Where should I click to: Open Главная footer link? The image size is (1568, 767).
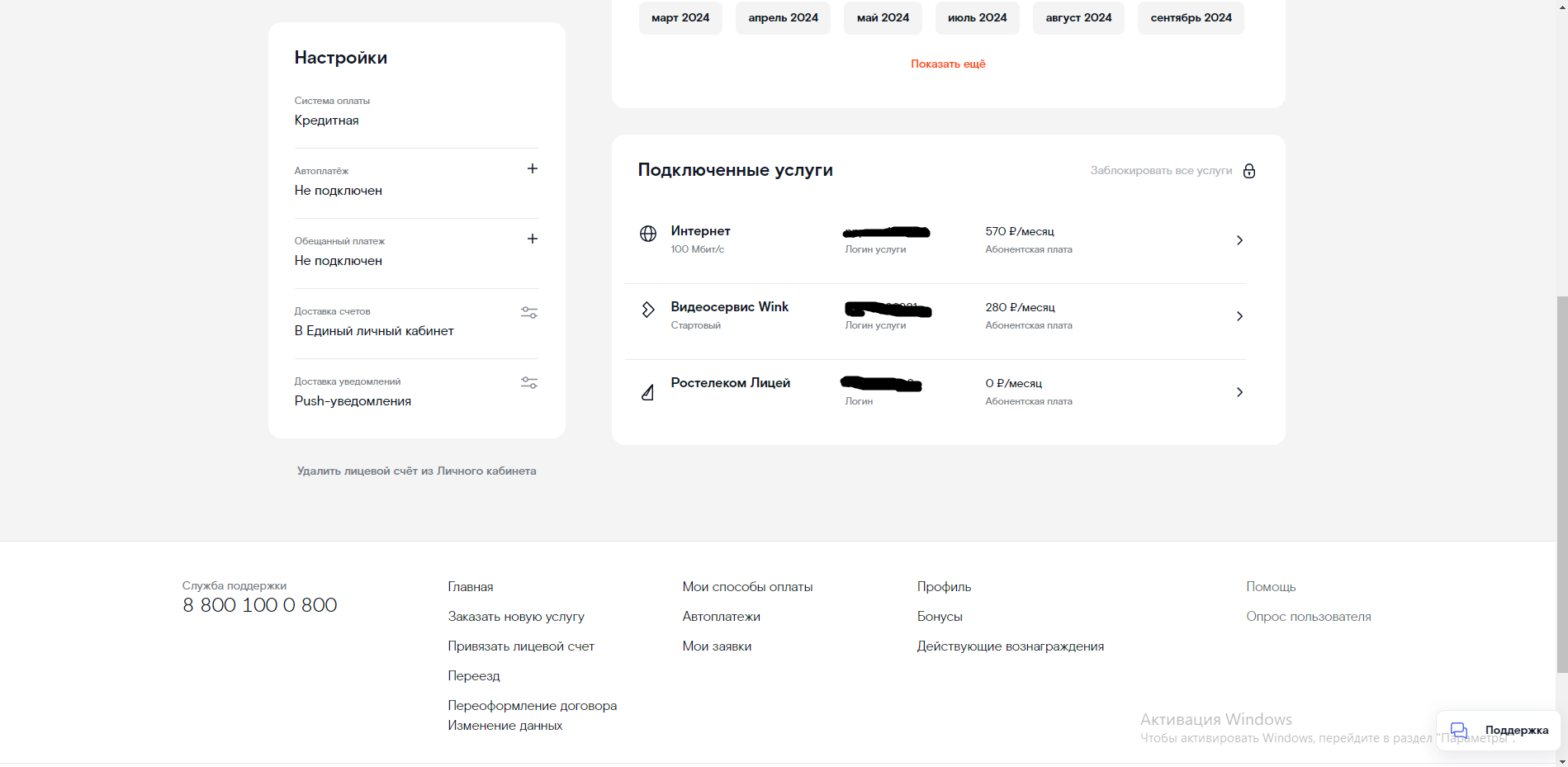click(471, 587)
